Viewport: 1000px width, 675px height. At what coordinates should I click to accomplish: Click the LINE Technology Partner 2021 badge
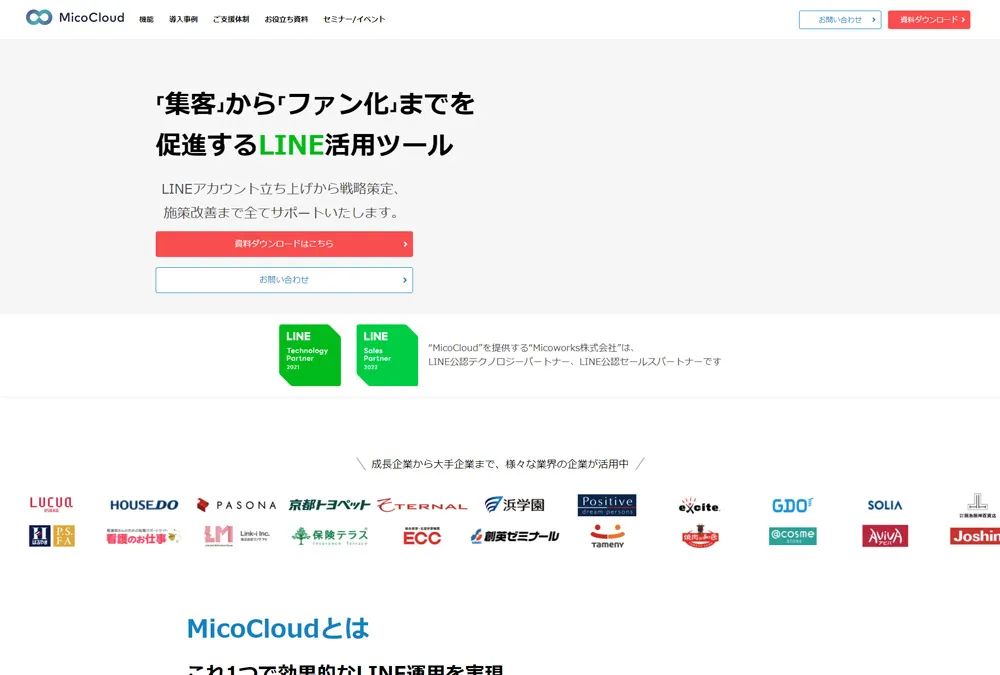point(310,355)
